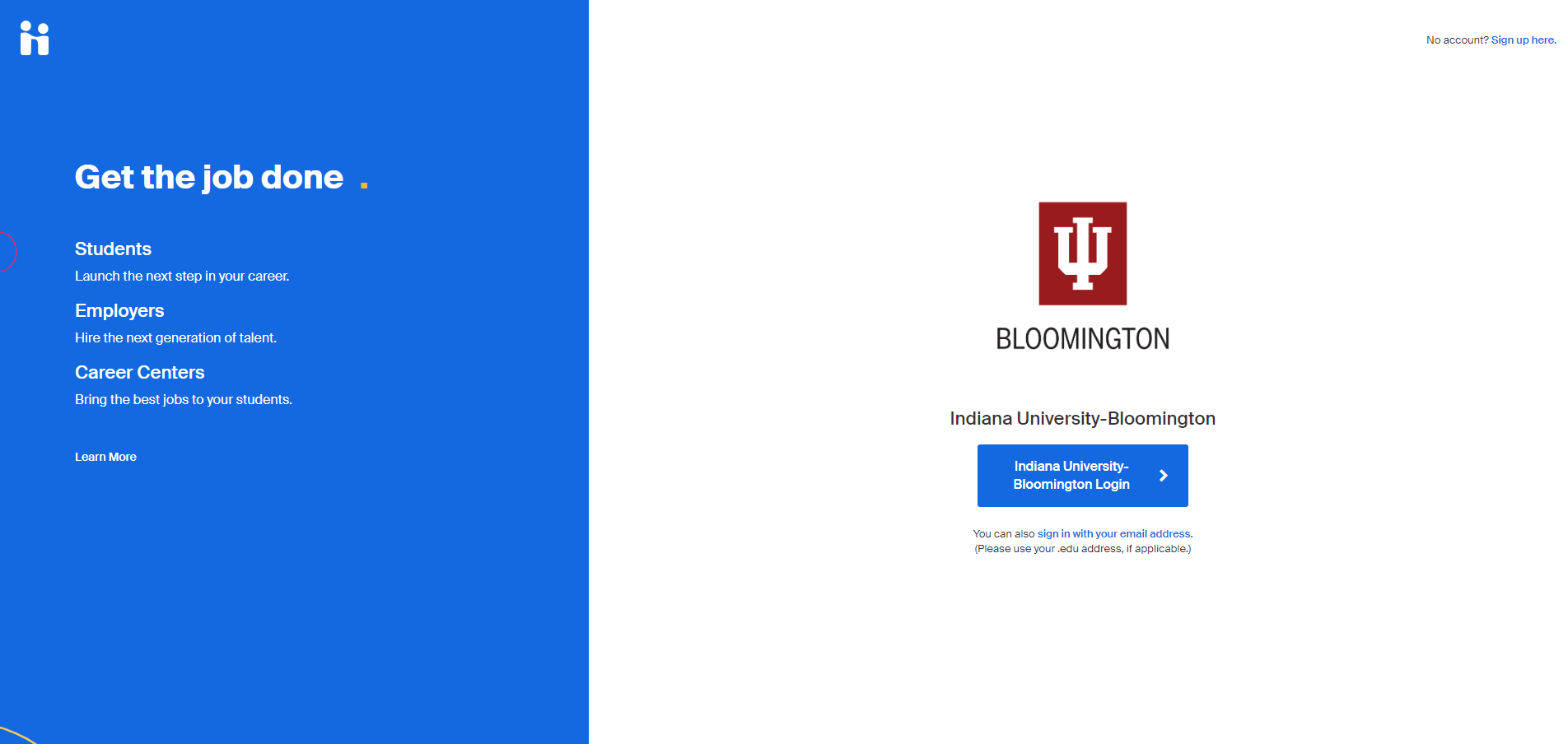The image size is (1568, 744).
Task: Follow the 'Sign up here' link
Action: click(x=1523, y=40)
